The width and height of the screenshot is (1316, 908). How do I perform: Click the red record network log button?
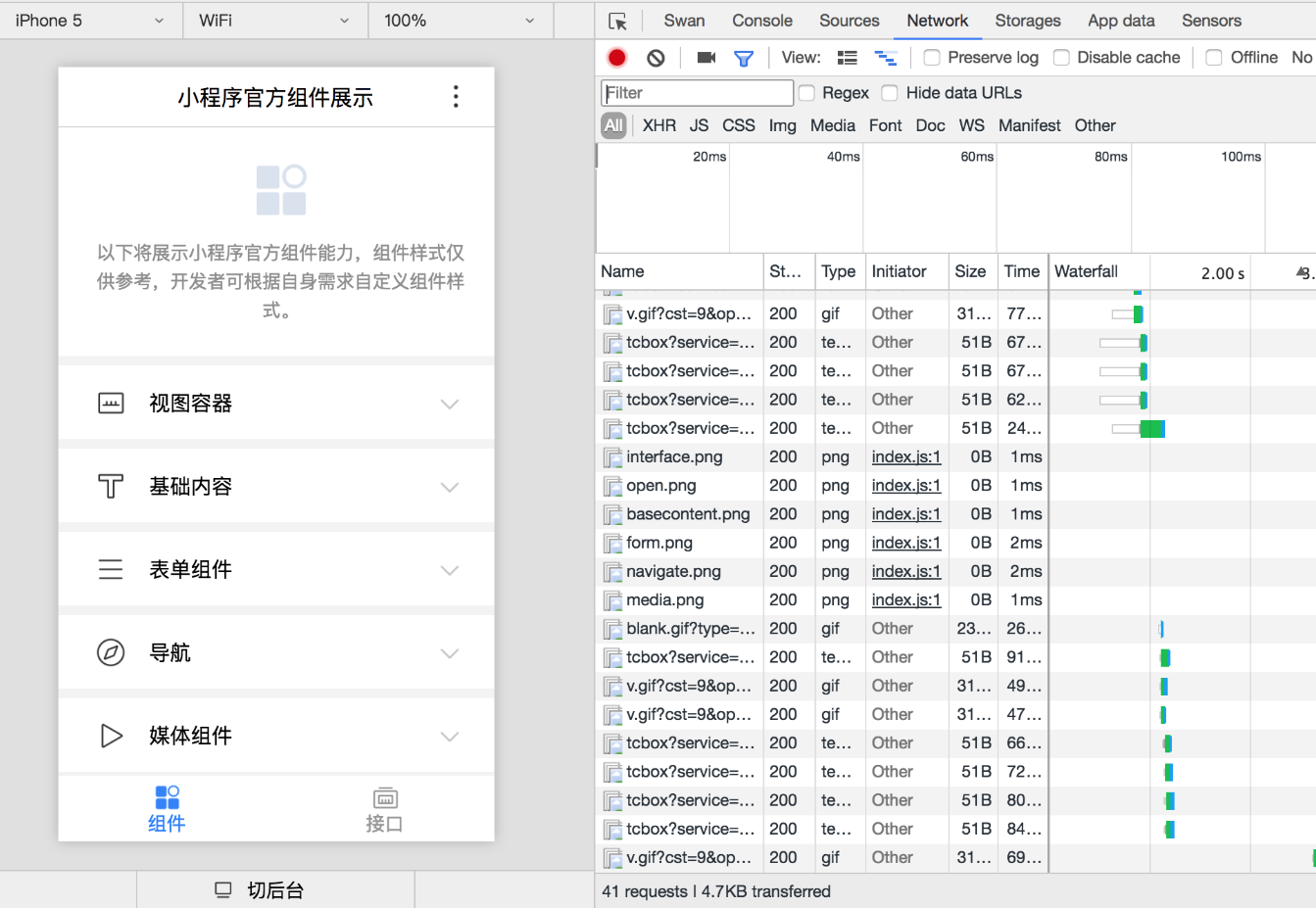point(616,57)
